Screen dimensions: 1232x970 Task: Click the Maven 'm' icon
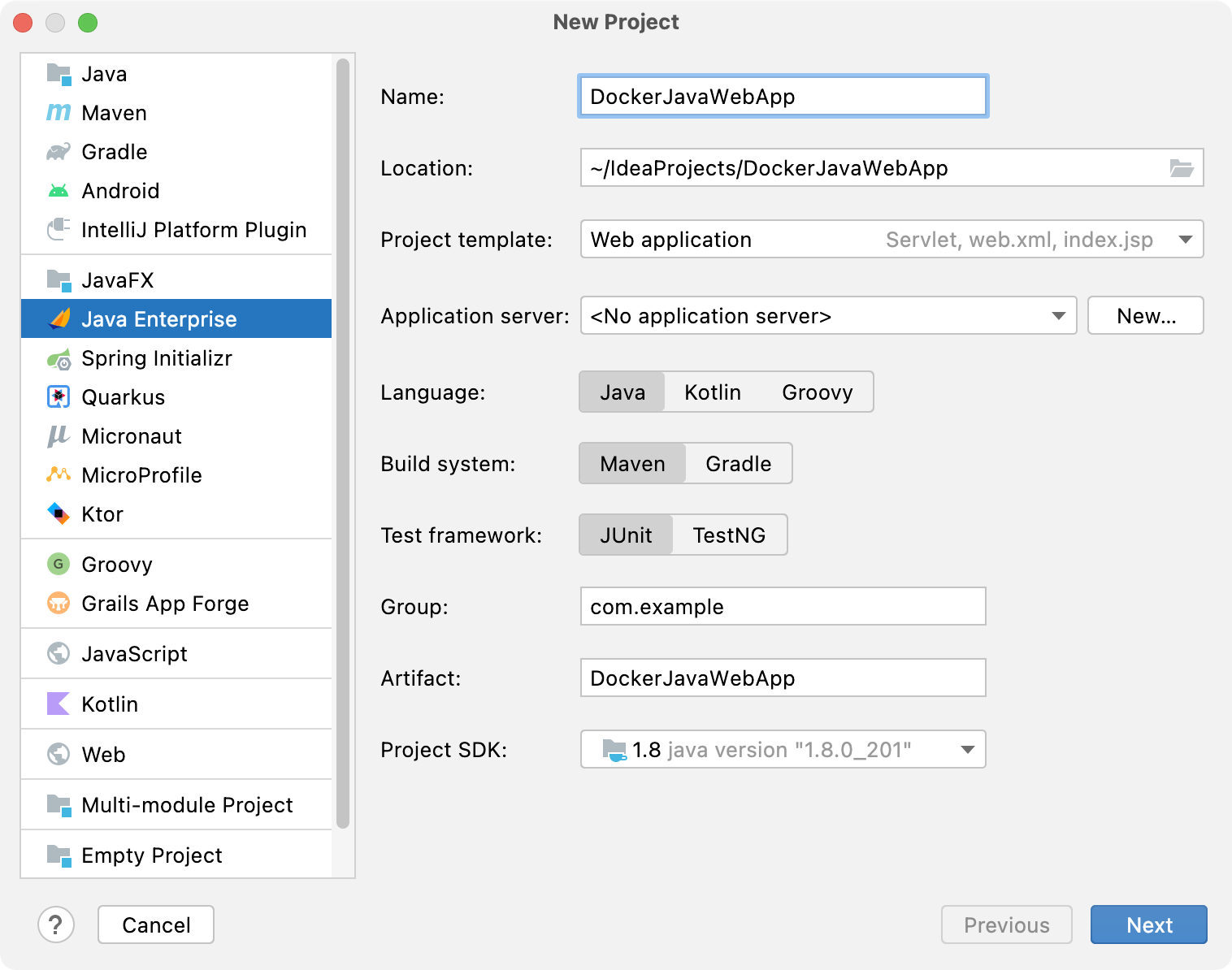[x=59, y=113]
